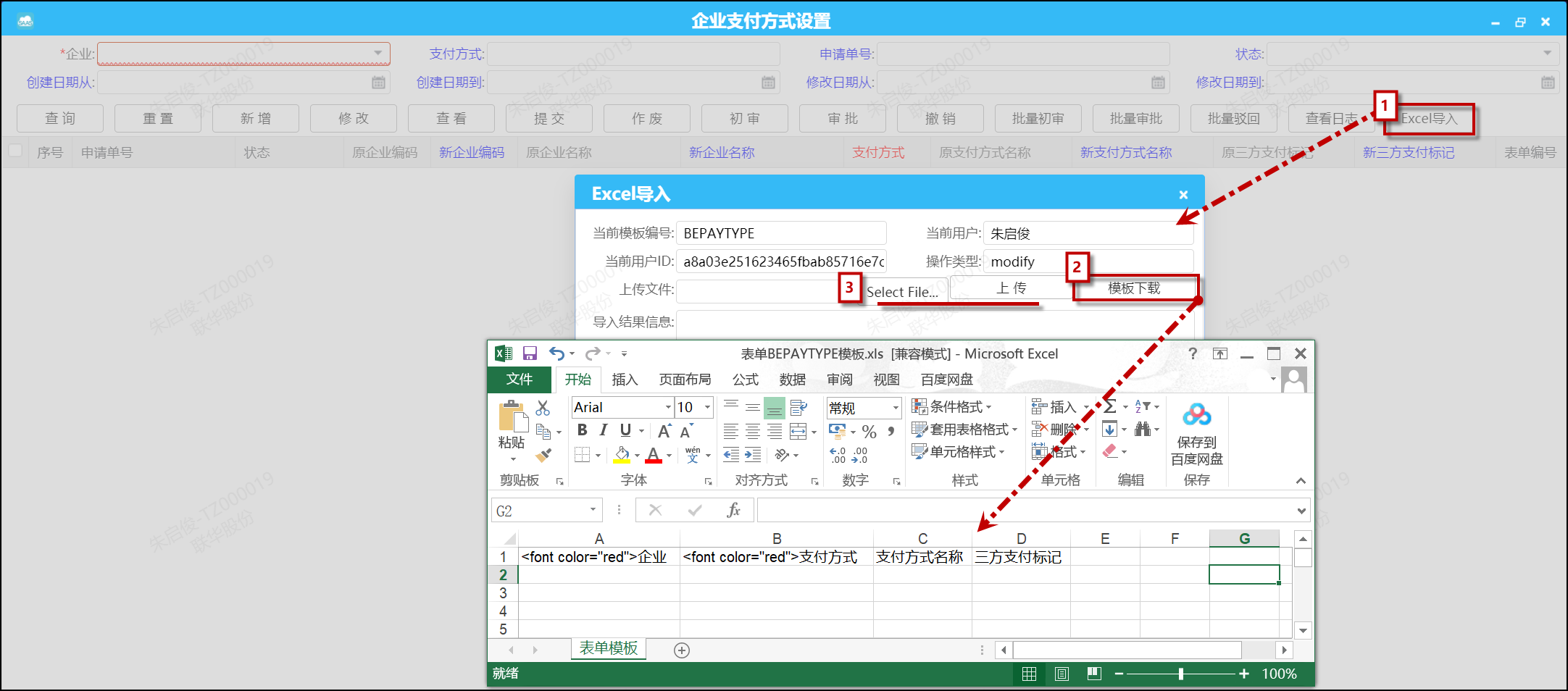The width and height of the screenshot is (1568, 691).
Task: Click the AutoSum sigma icon
Action: 1109,407
